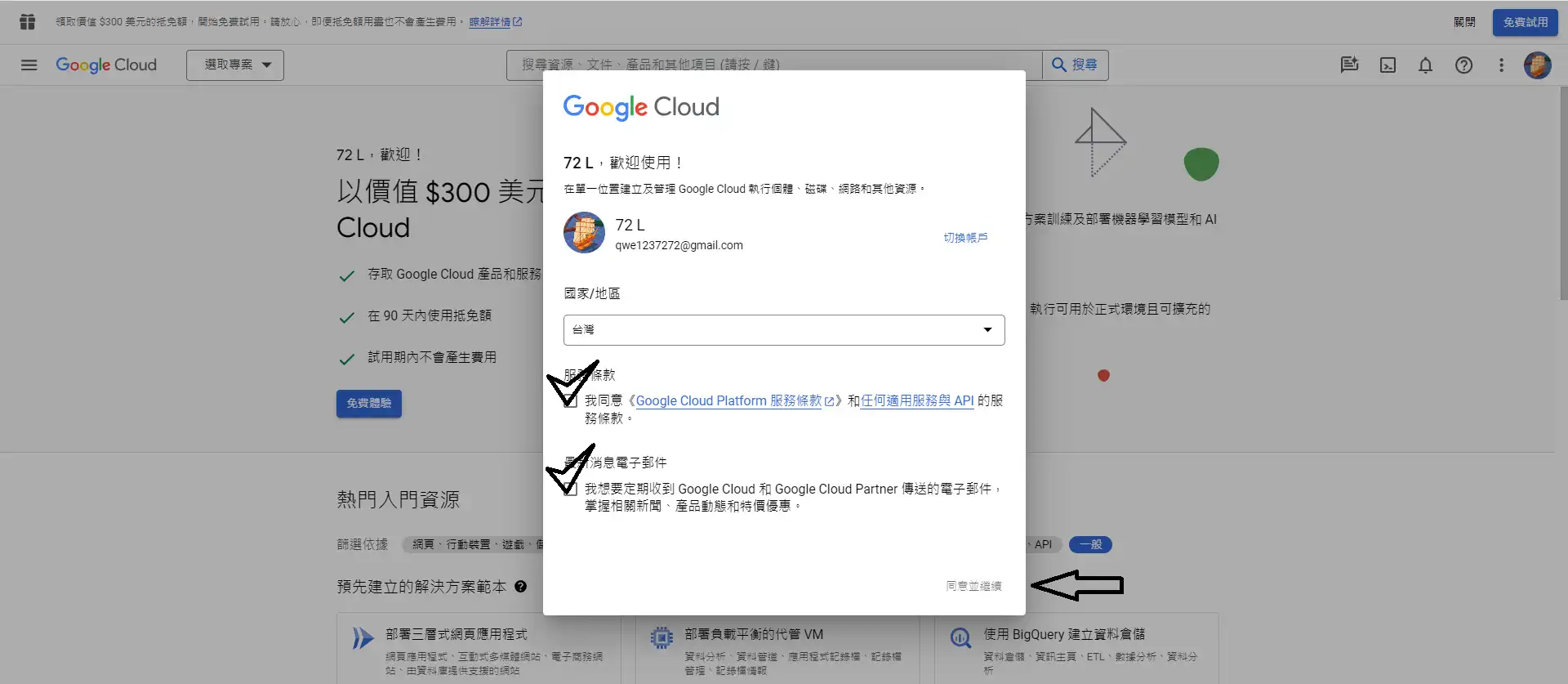Click the 切換帳戶 switch account link
This screenshot has height=684, width=1568.
tap(965, 238)
